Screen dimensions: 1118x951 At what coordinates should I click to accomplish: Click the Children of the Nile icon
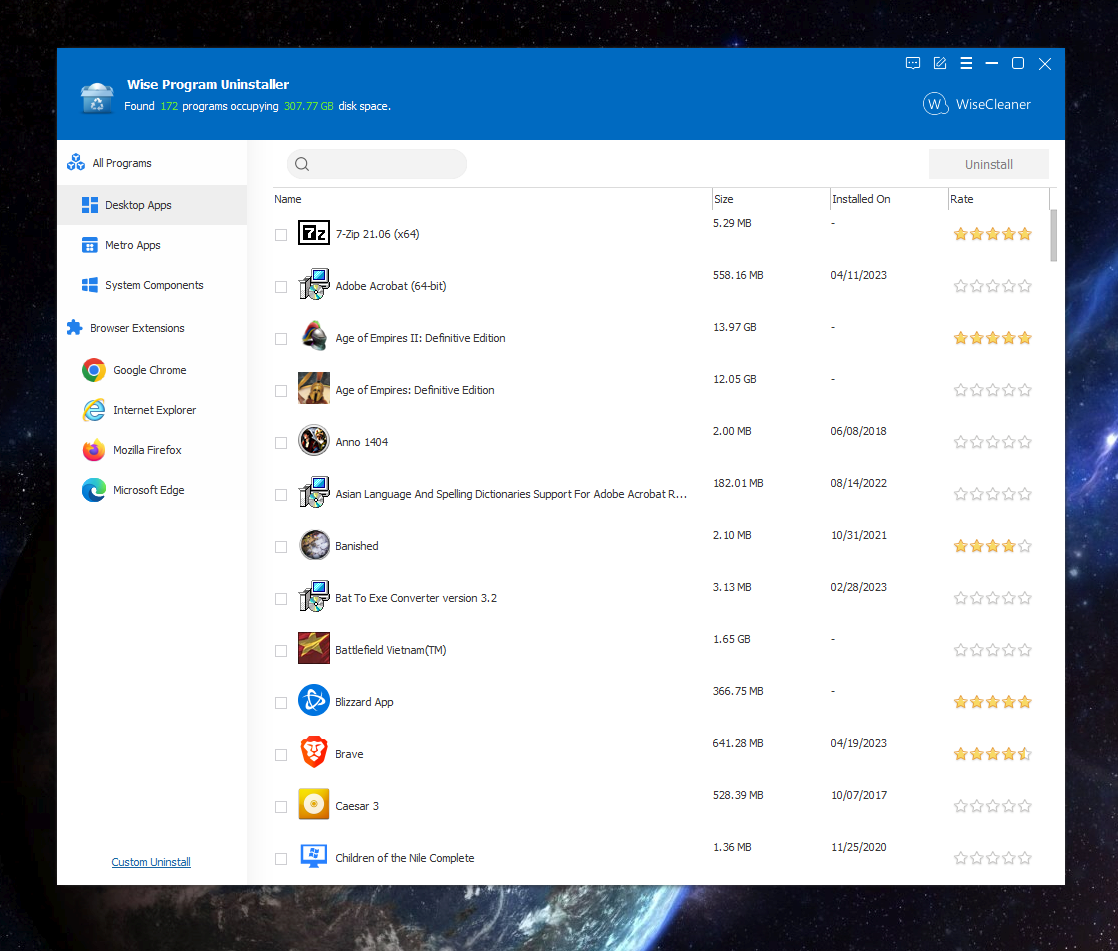[314, 856]
